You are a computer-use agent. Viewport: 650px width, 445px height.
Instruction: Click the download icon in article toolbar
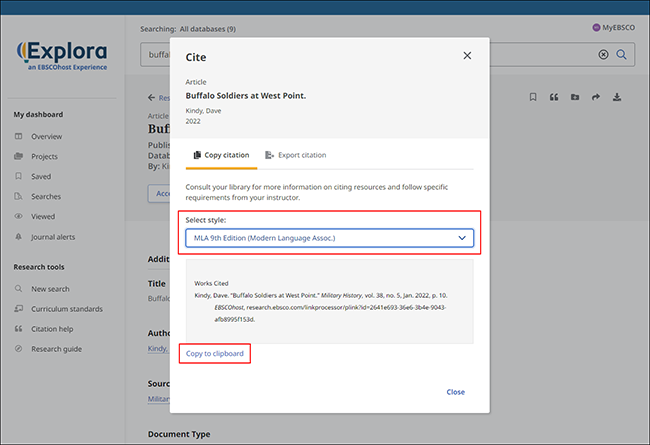[x=617, y=97]
